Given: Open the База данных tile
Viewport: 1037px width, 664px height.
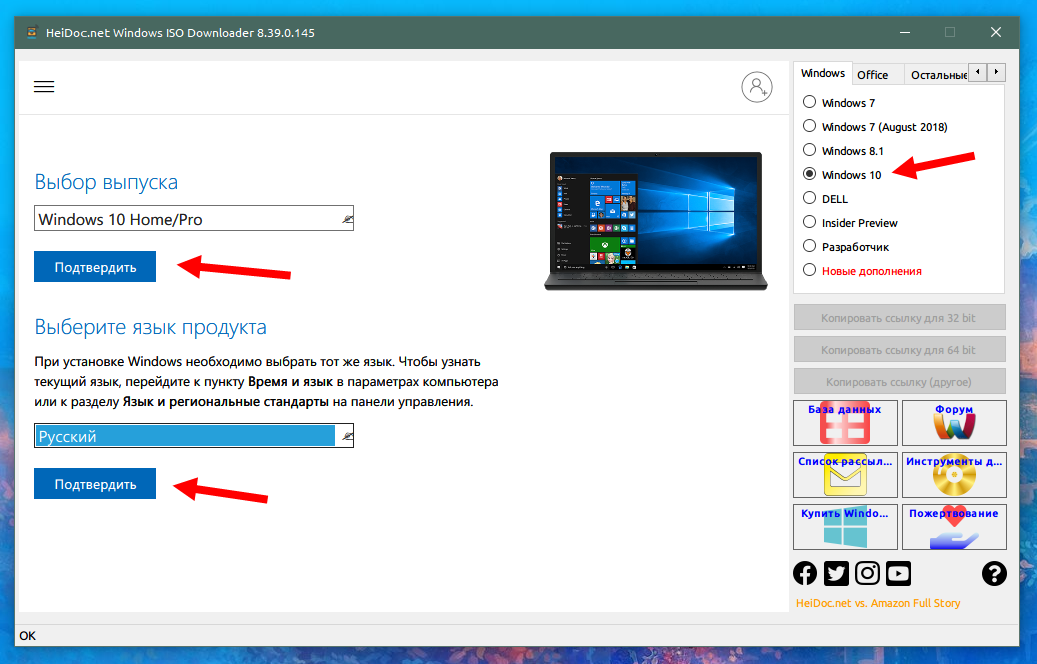Looking at the screenshot, I should [845, 423].
